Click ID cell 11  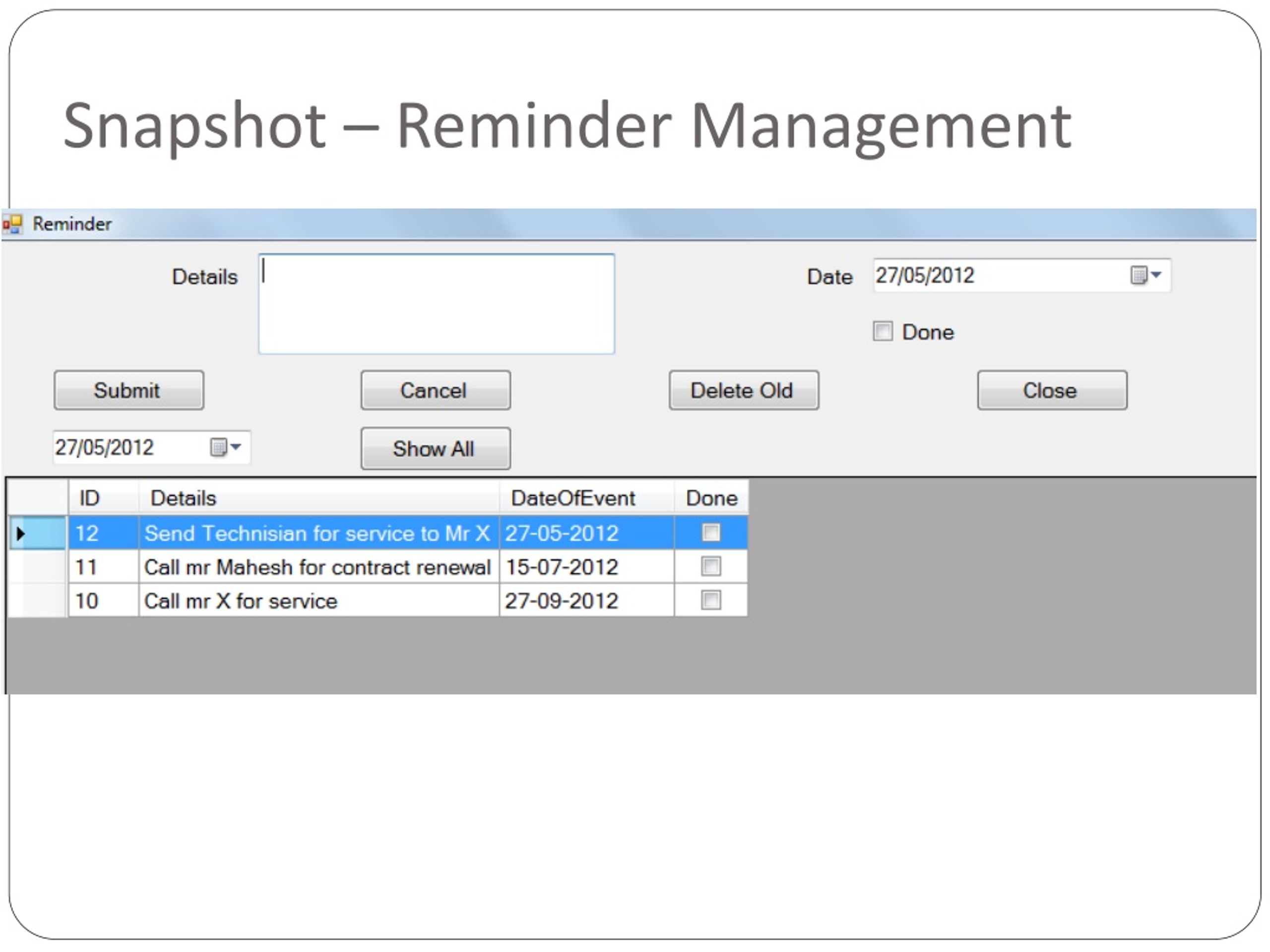click(x=104, y=567)
